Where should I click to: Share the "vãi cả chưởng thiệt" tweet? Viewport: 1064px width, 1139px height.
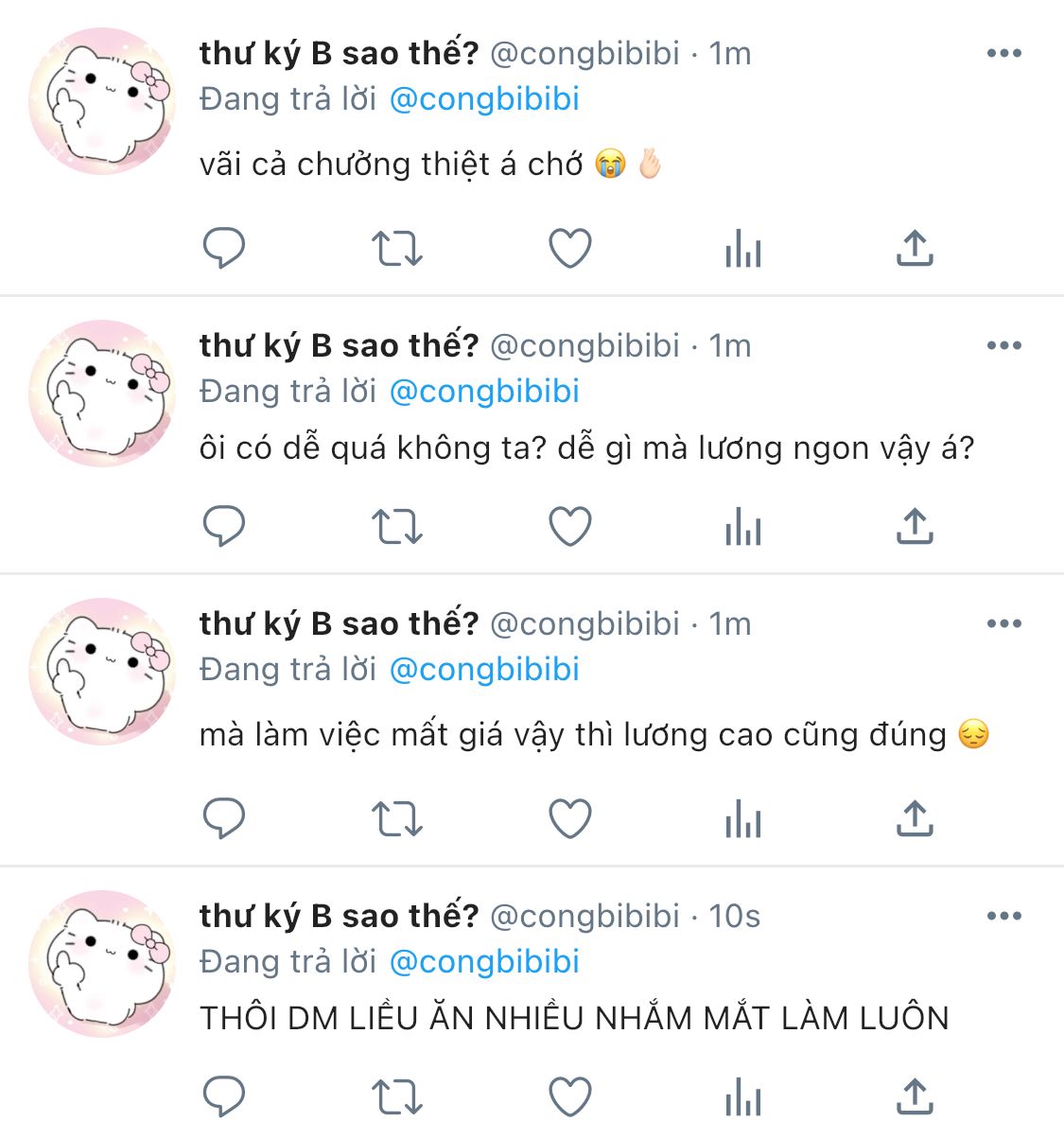915,249
